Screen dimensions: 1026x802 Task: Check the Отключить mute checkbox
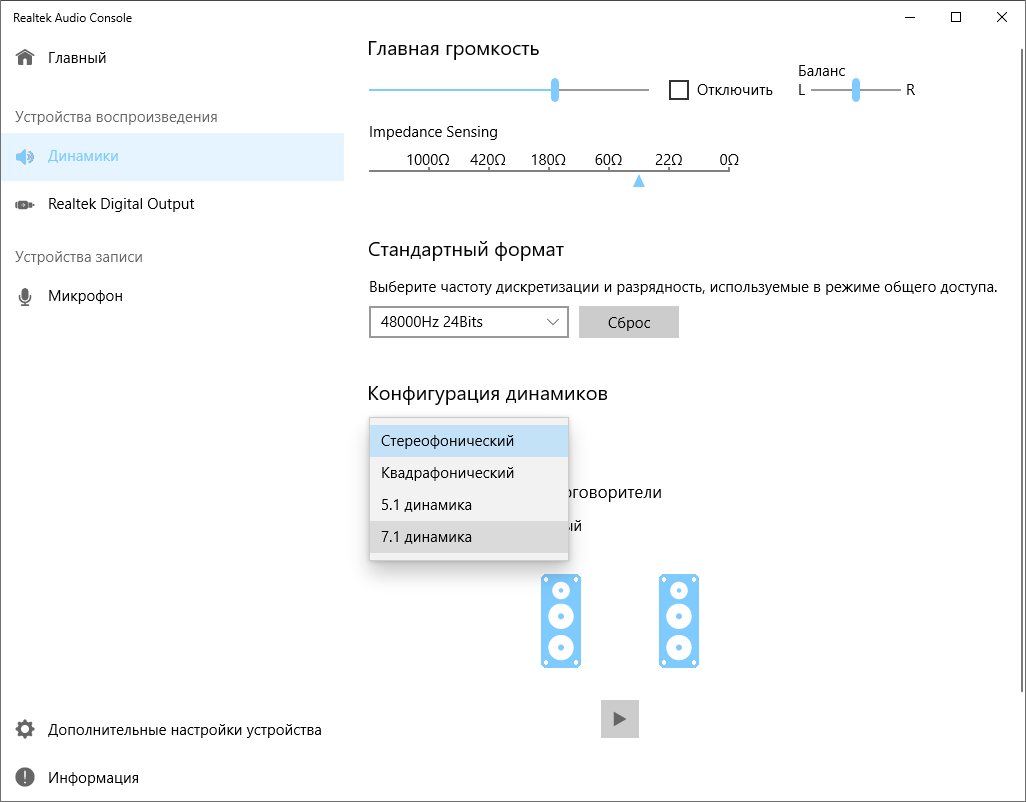click(679, 90)
